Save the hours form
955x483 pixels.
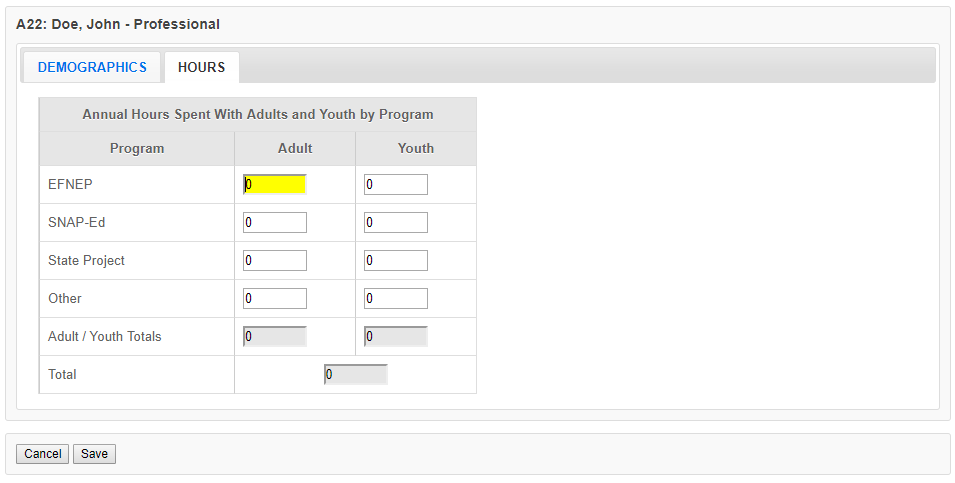click(x=95, y=454)
